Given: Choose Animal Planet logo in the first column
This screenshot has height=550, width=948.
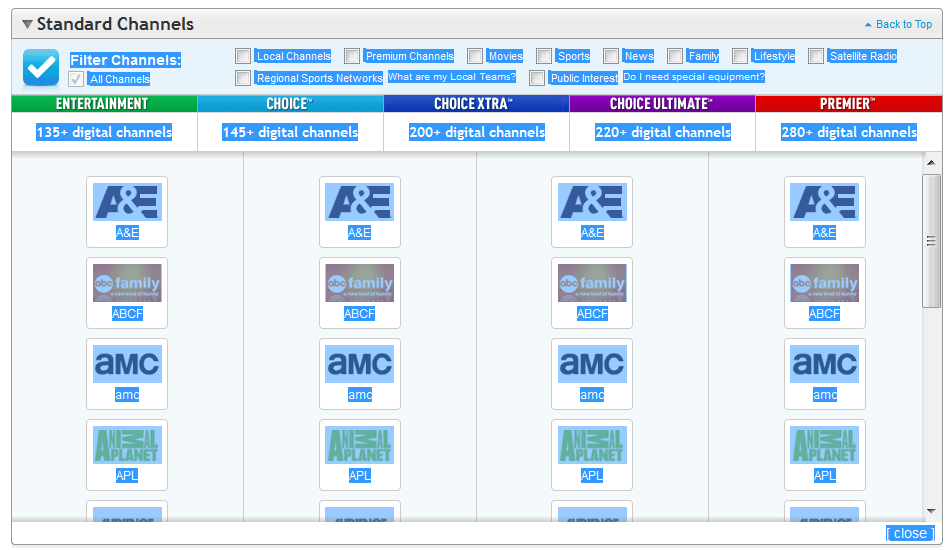Looking at the screenshot, I should tap(127, 445).
